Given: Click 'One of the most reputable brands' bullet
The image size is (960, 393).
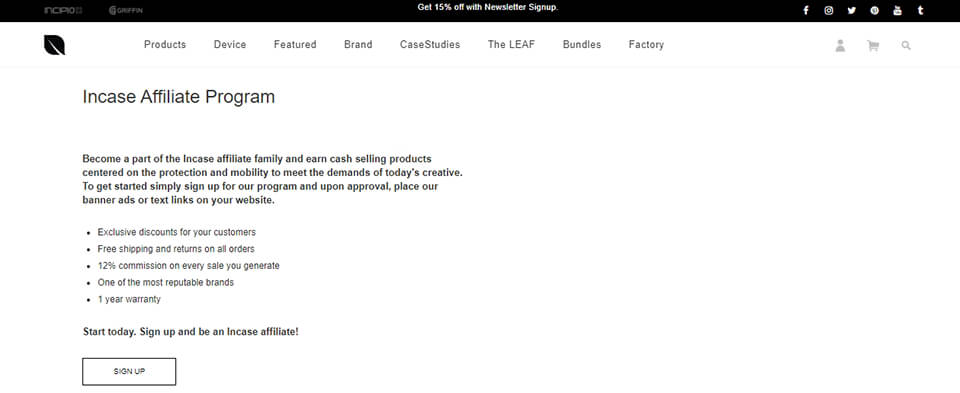Looking at the screenshot, I should pos(165,283).
